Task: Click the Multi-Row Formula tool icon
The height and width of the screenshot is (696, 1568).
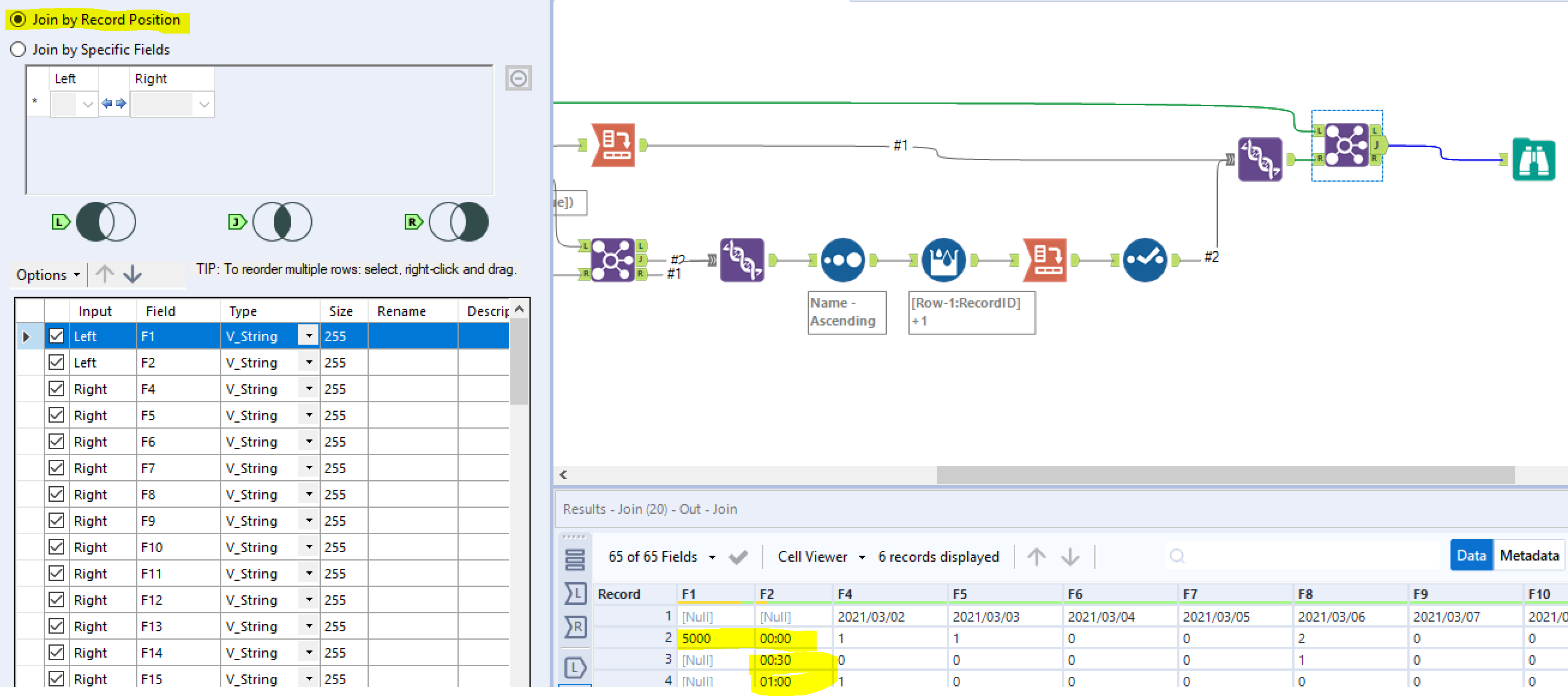Action: pos(943,260)
